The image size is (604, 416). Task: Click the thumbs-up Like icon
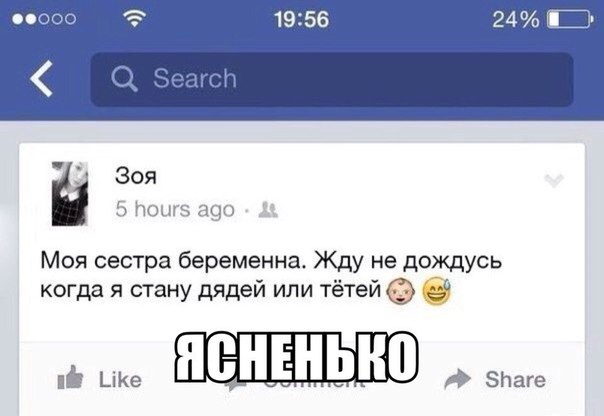(70, 377)
